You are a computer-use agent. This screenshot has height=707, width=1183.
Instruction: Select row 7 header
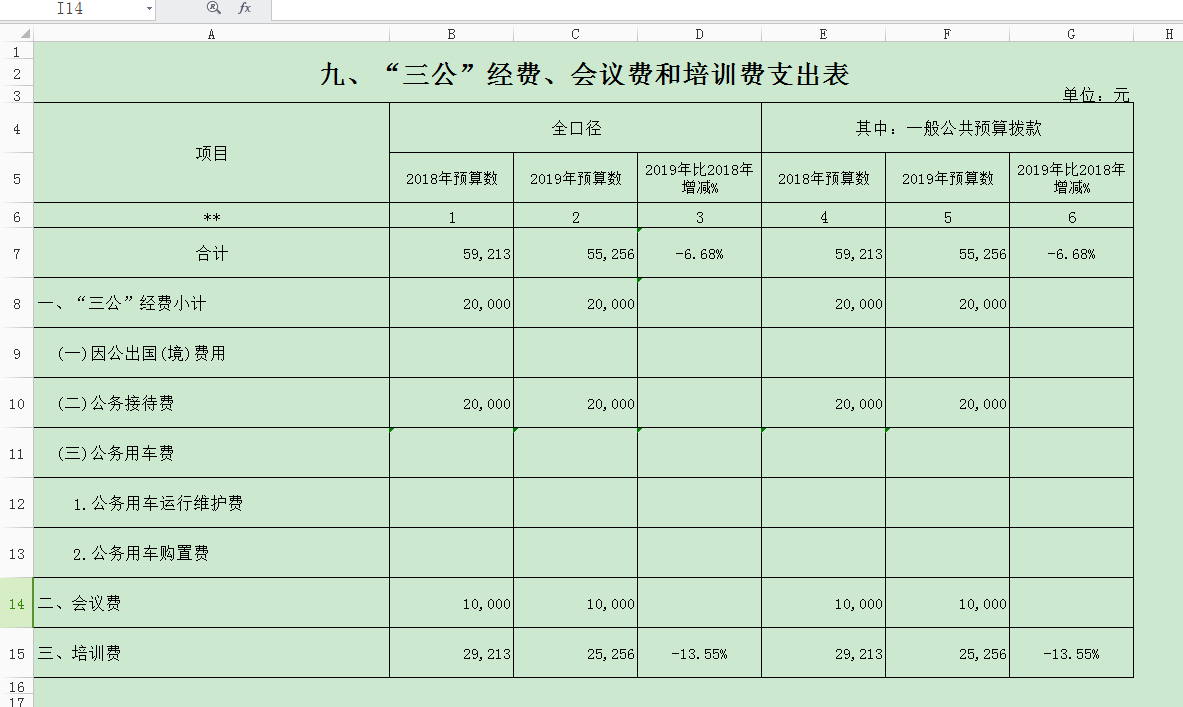click(x=16, y=253)
